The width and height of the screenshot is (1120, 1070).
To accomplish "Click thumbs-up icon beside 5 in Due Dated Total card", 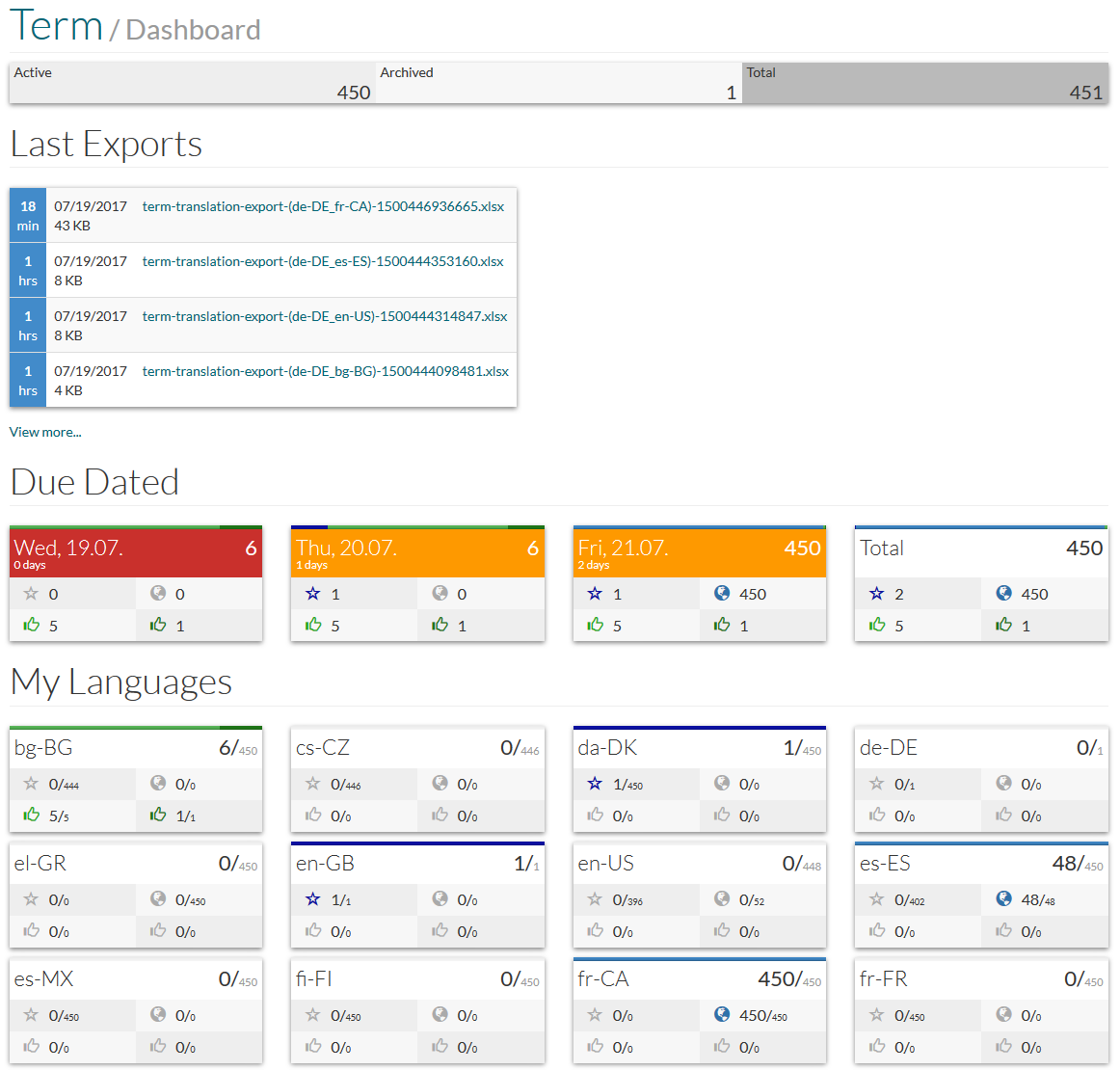I will [877, 625].
